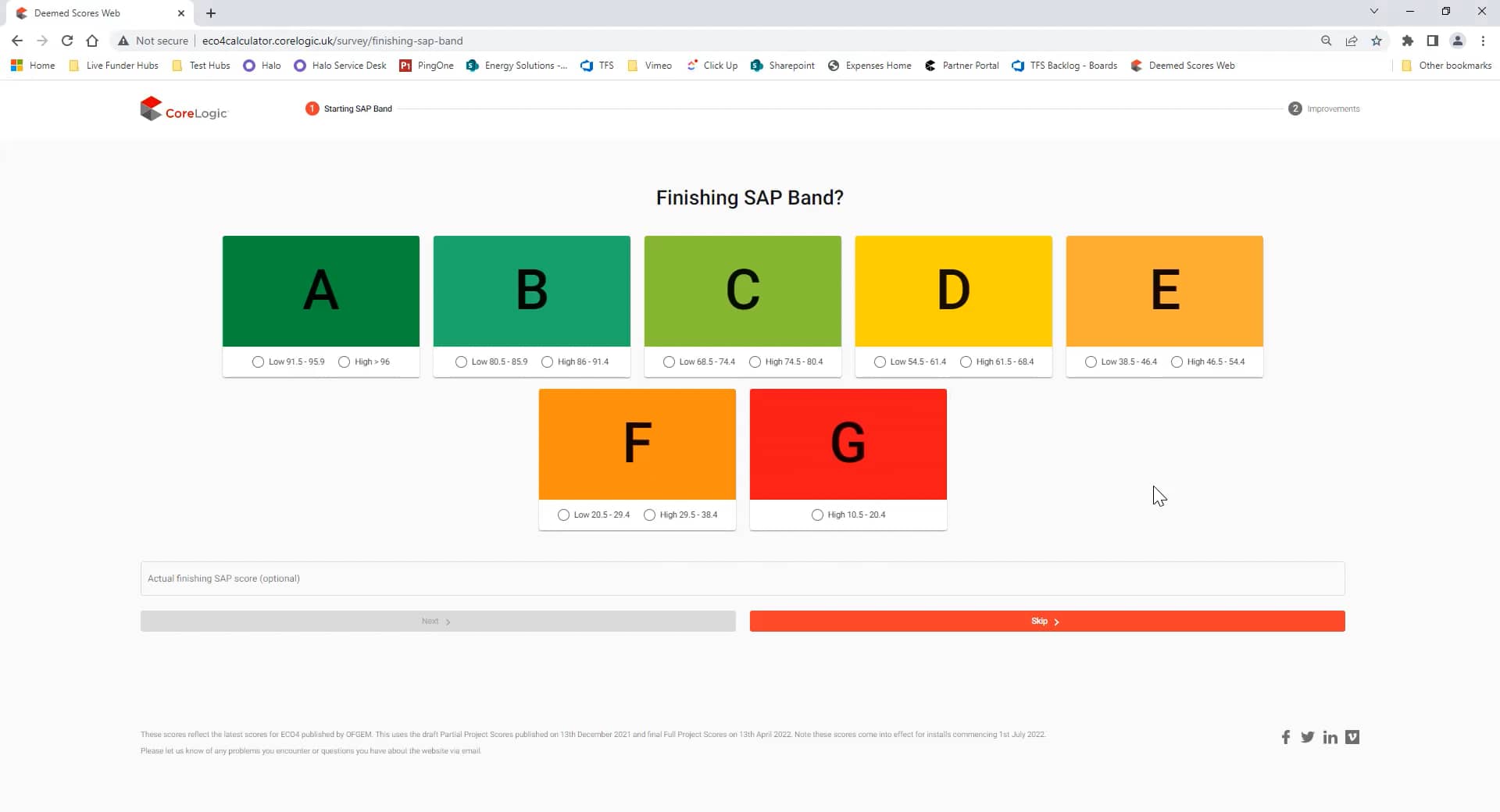The width and height of the screenshot is (1500, 812).
Task: Open the Vimeo icon in the footer
Action: click(x=1352, y=737)
